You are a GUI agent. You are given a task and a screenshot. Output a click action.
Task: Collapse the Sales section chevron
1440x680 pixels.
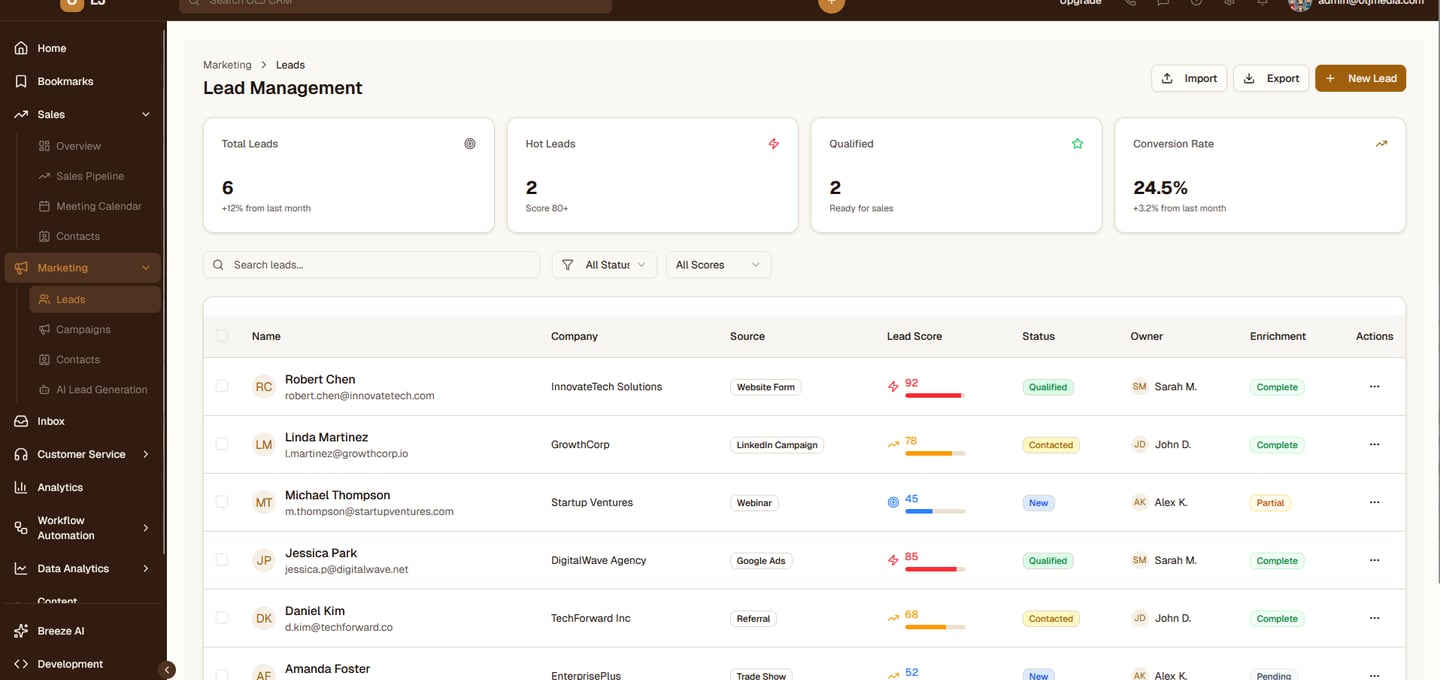(x=146, y=114)
